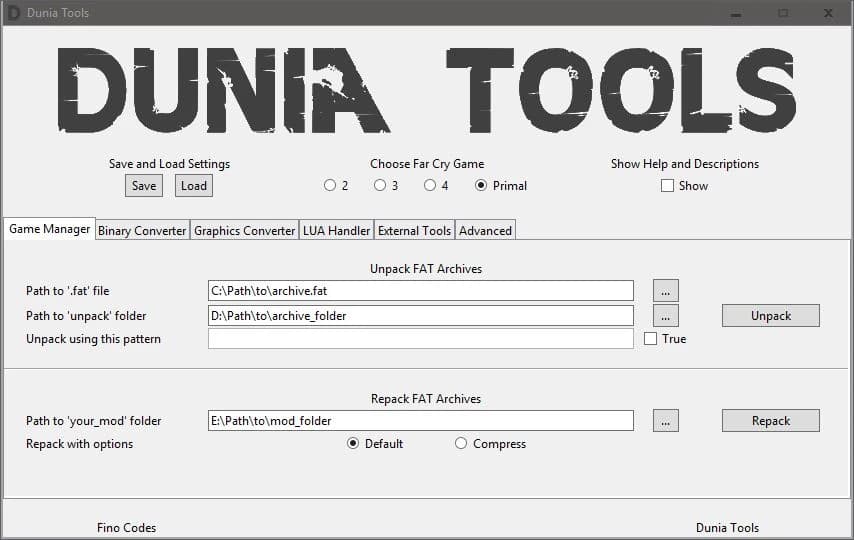Click the Unpack button
The height and width of the screenshot is (540, 854).
[771, 315]
